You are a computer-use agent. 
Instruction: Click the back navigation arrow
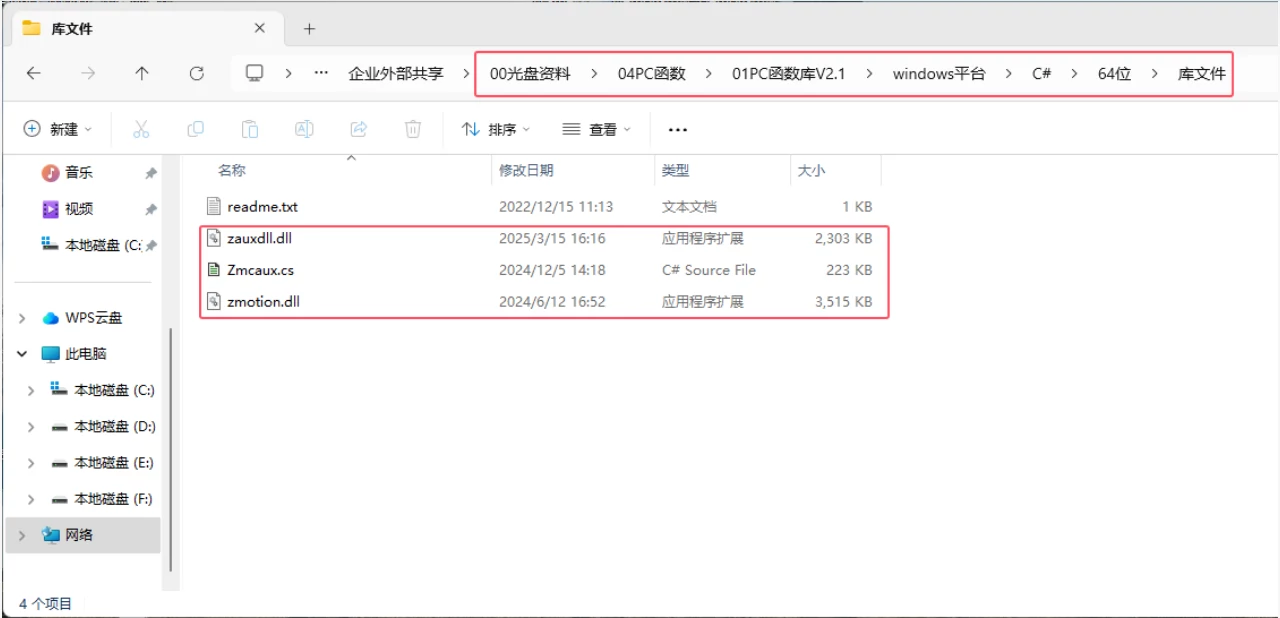(x=33, y=73)
